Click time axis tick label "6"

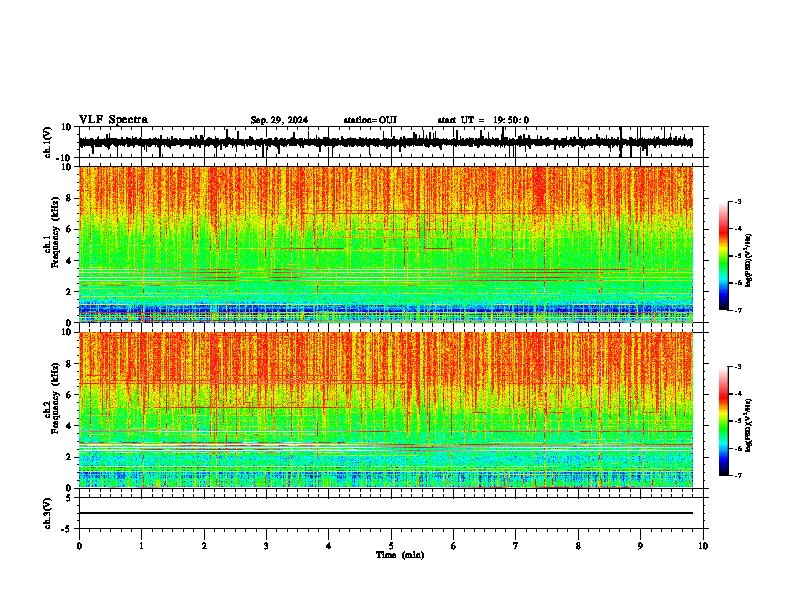[454, 546]
